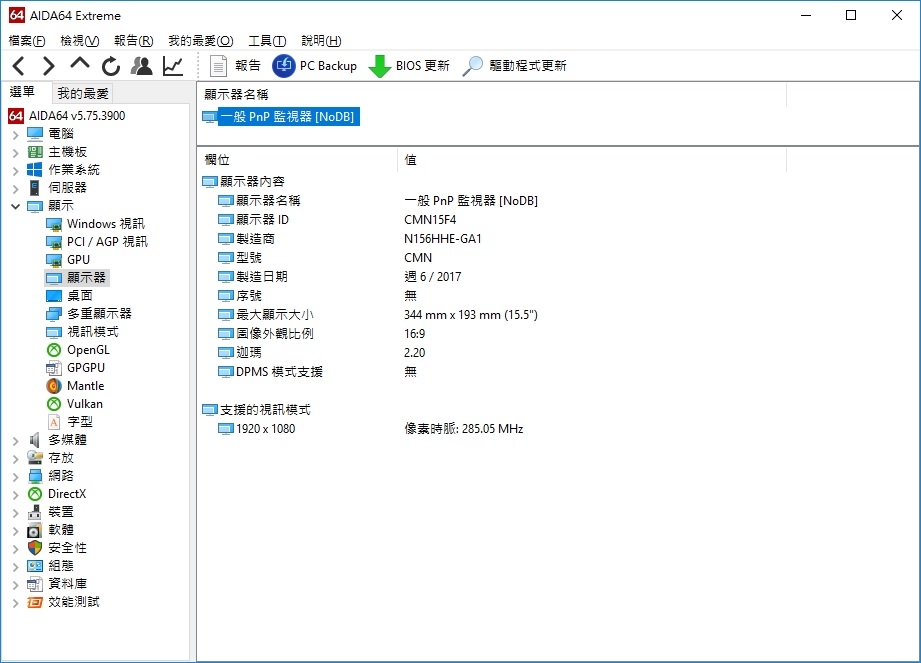
Task: Click the 顯示器名稱 column header
Action: tap(492, 94)
